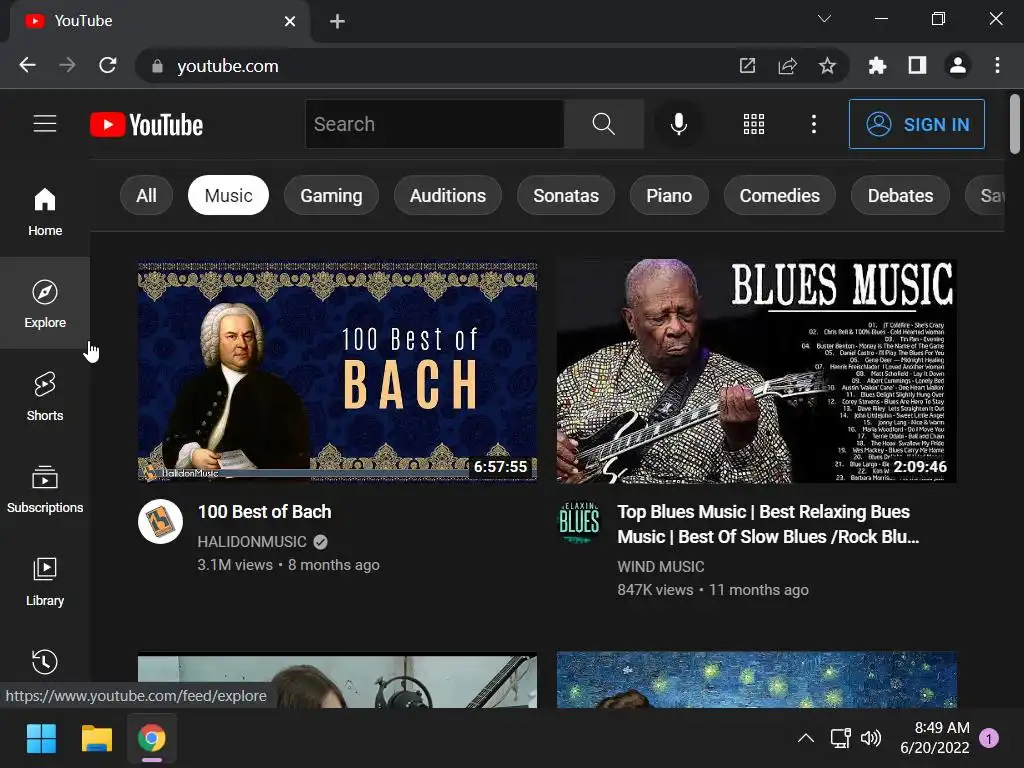
Task: Select the Auditions filter chip
Action: pos(448,195)
